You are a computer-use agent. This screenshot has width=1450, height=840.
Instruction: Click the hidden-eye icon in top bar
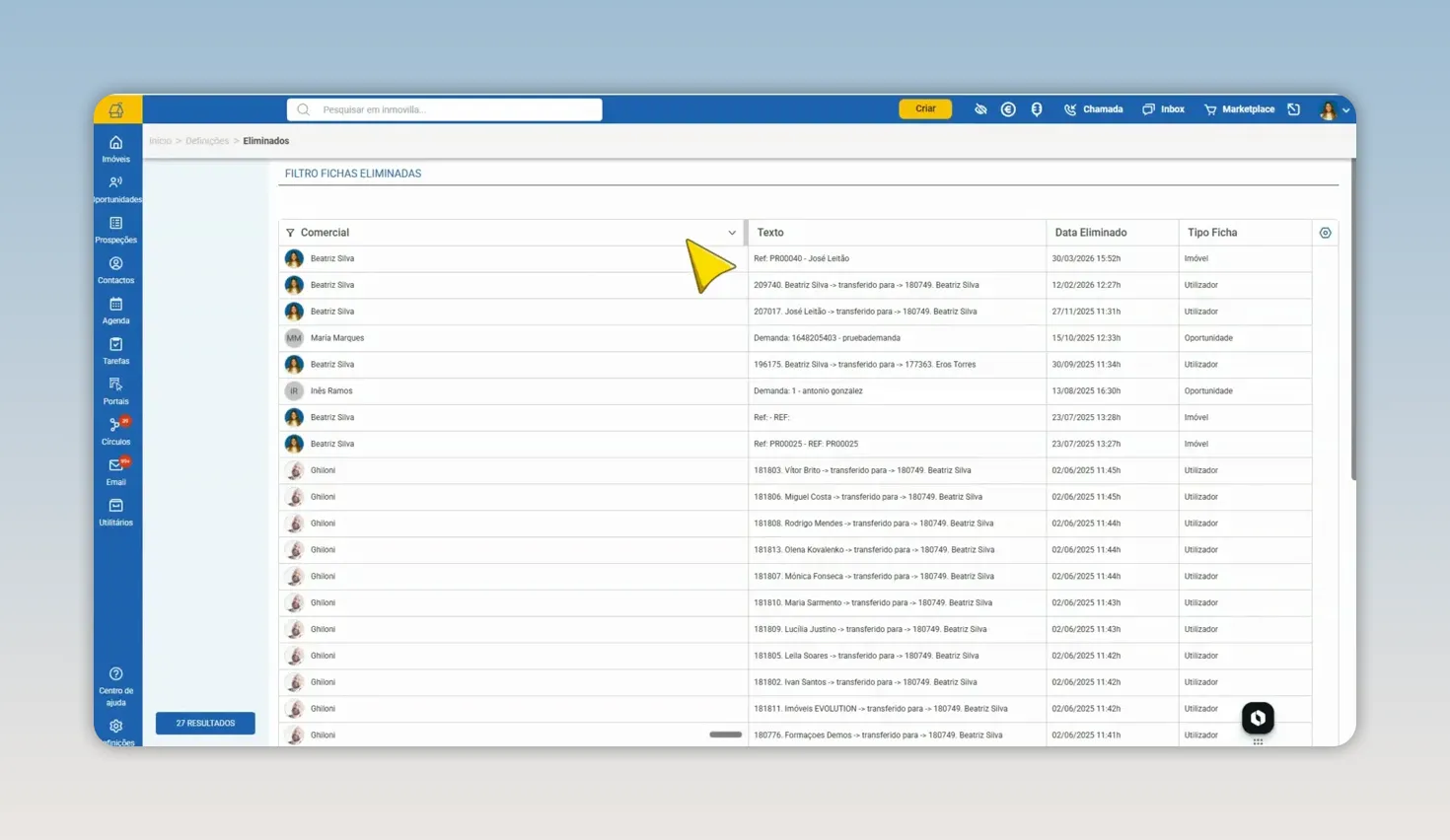tap(980, 109)
